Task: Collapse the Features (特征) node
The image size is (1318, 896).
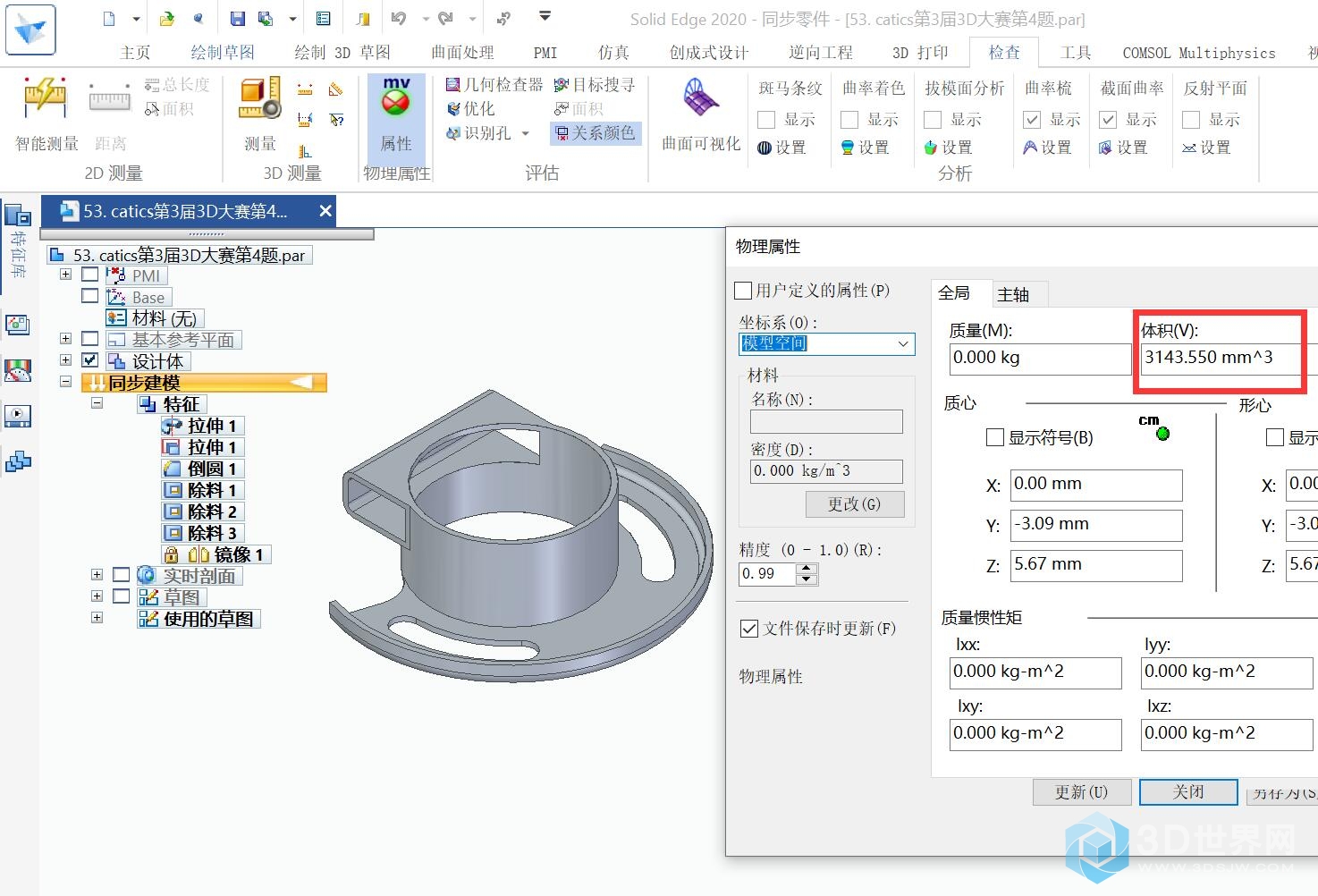Action: 97,402
